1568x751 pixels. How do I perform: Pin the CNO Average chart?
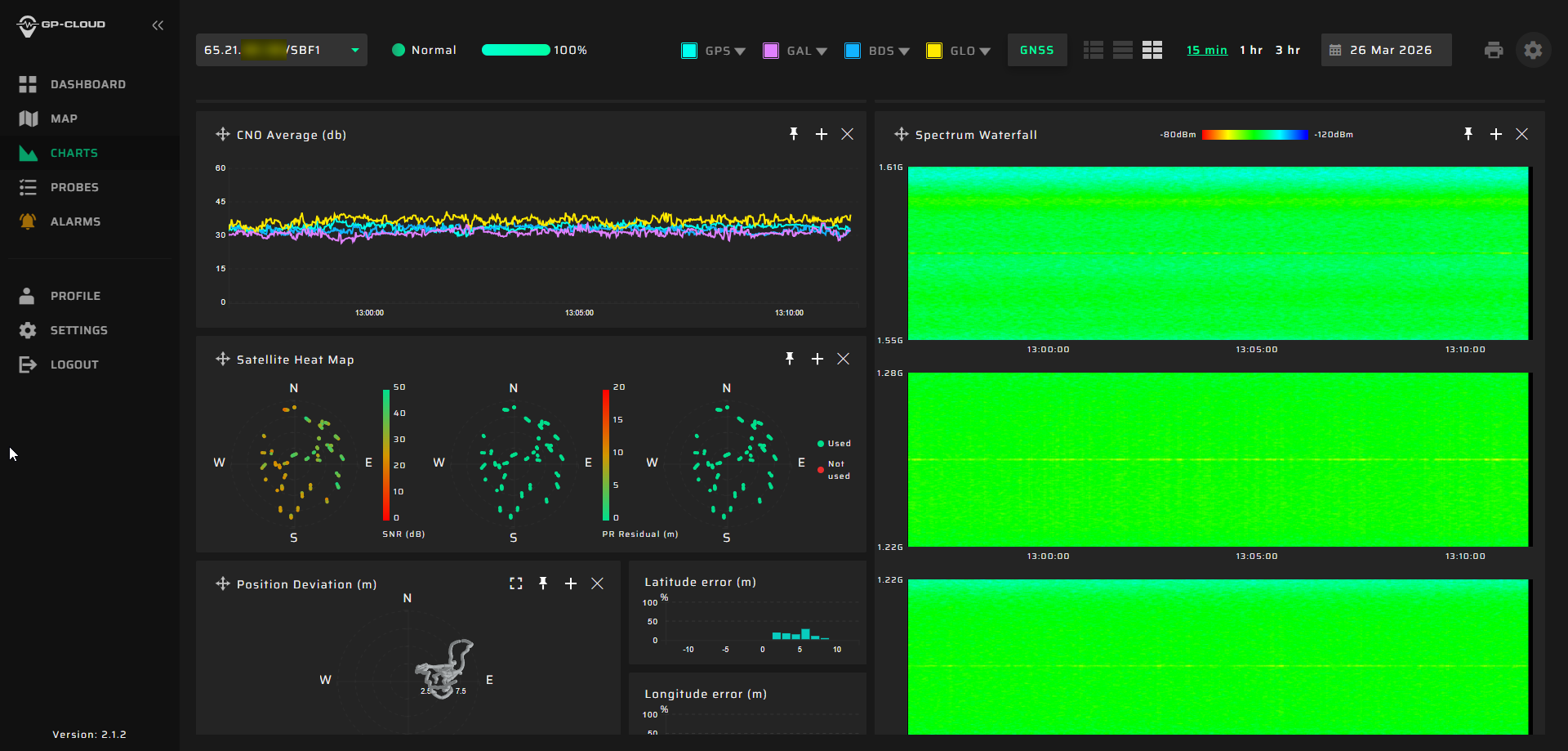pyautogui.click(x=794, y=134)
